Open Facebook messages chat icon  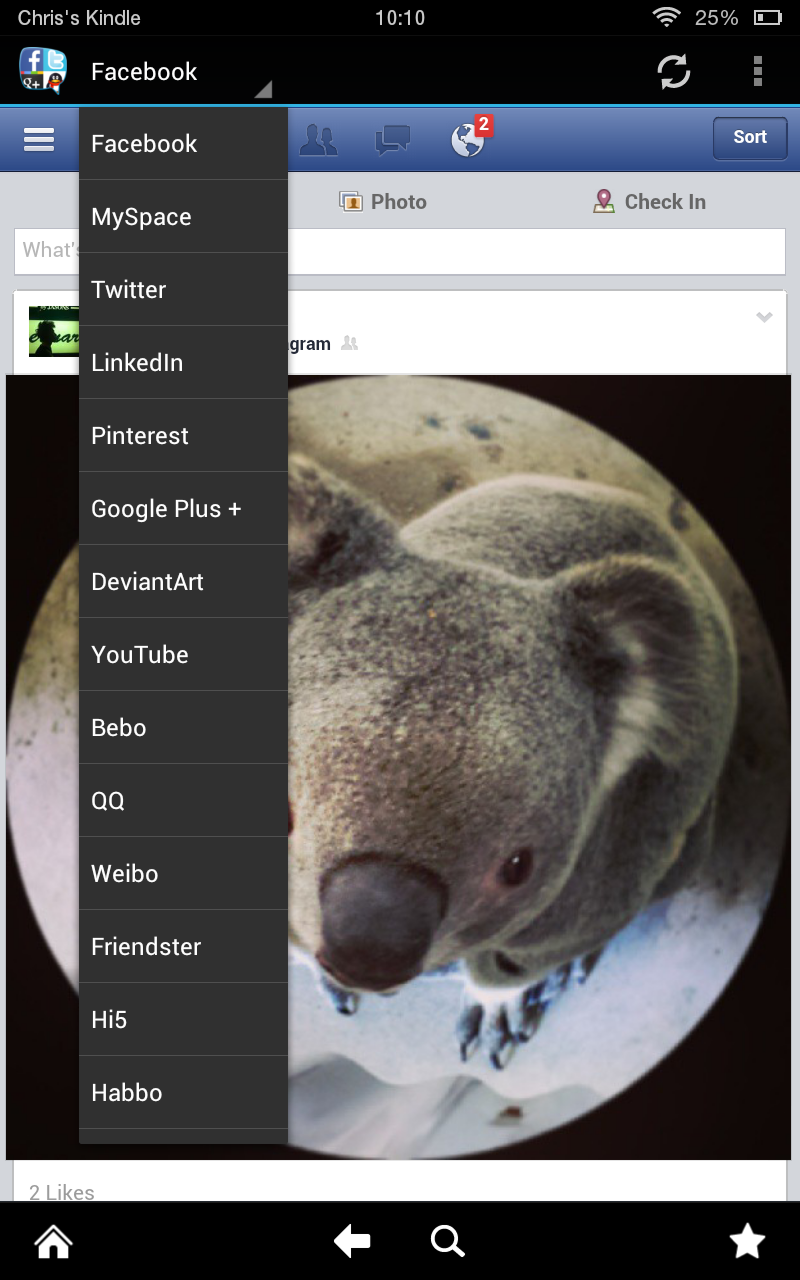point(392,140)
